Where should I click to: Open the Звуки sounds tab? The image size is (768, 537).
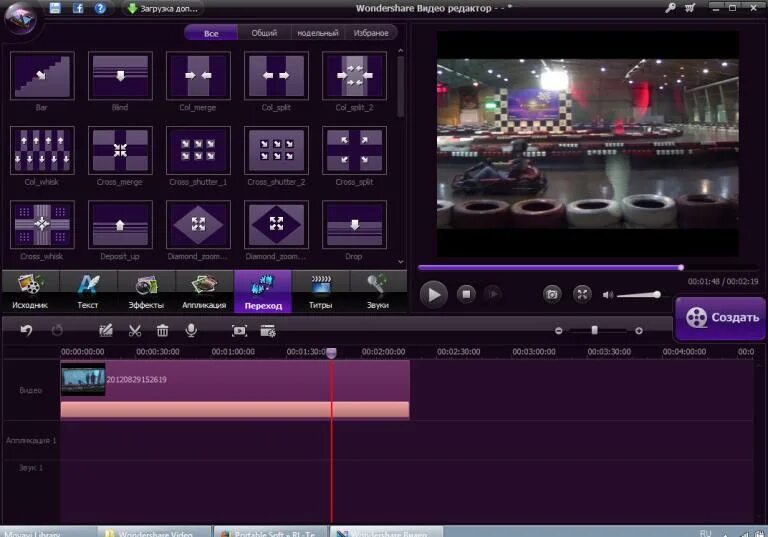click(x=378, y=292)
